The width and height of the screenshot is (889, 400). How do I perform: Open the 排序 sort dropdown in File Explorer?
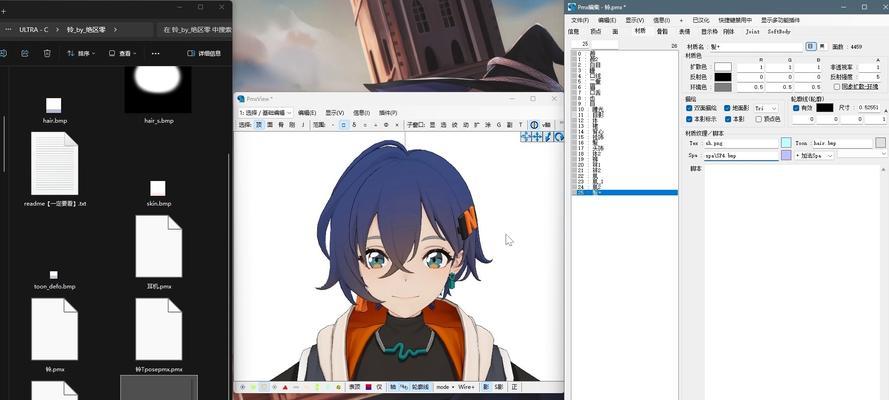point(81,53)
